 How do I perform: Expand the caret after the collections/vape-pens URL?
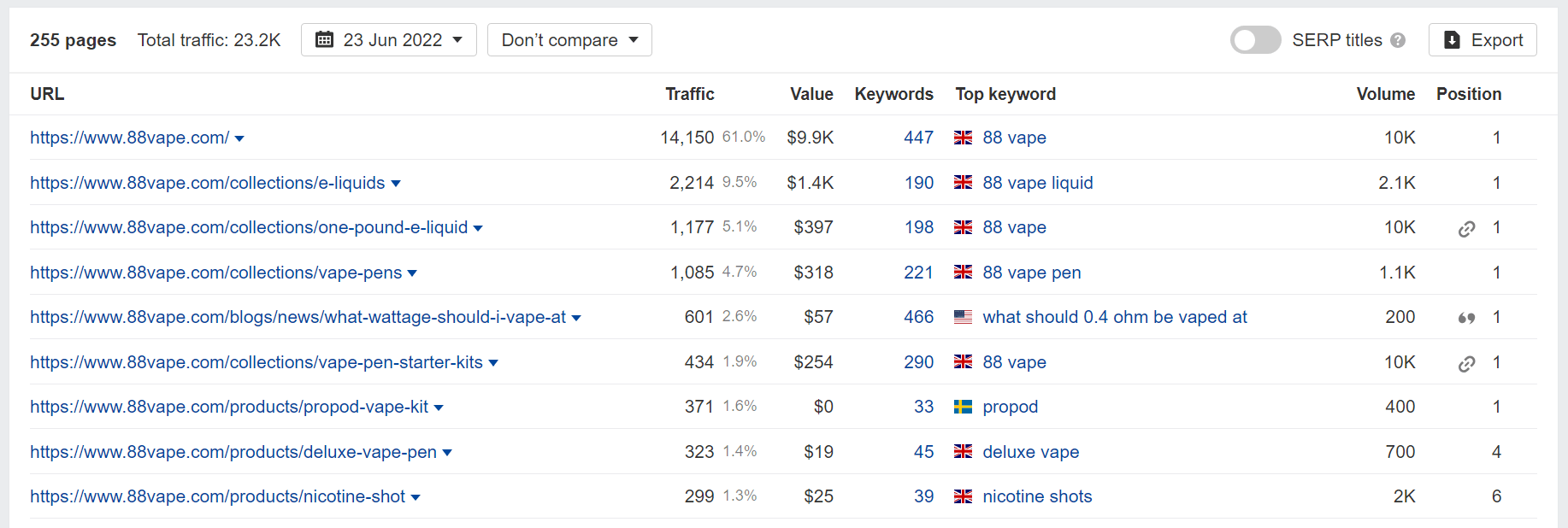click(x=412, y=273)
